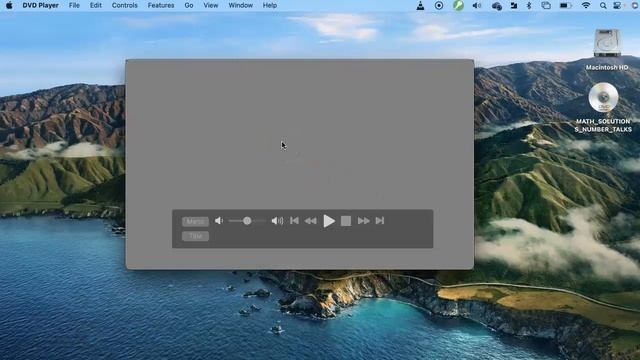
Task: Click the low volume speaker icon
Action: pos(219,220)
